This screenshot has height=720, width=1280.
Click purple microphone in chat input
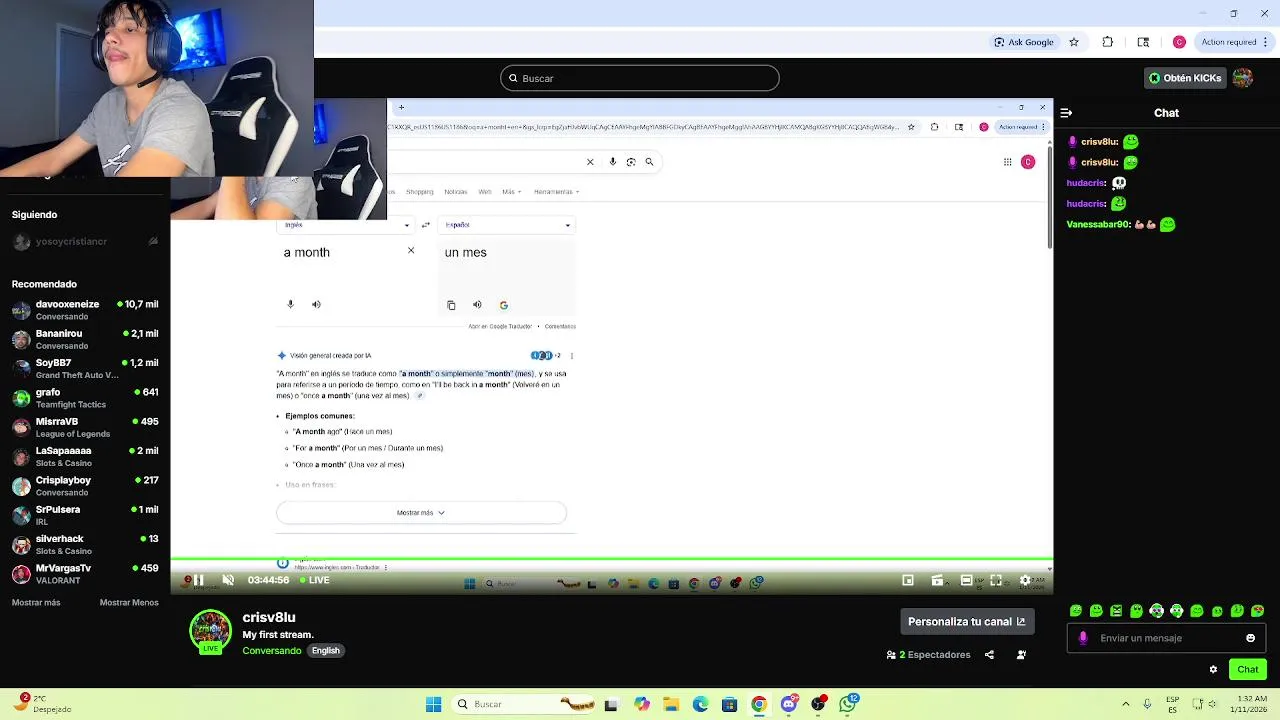(1083, 638)
